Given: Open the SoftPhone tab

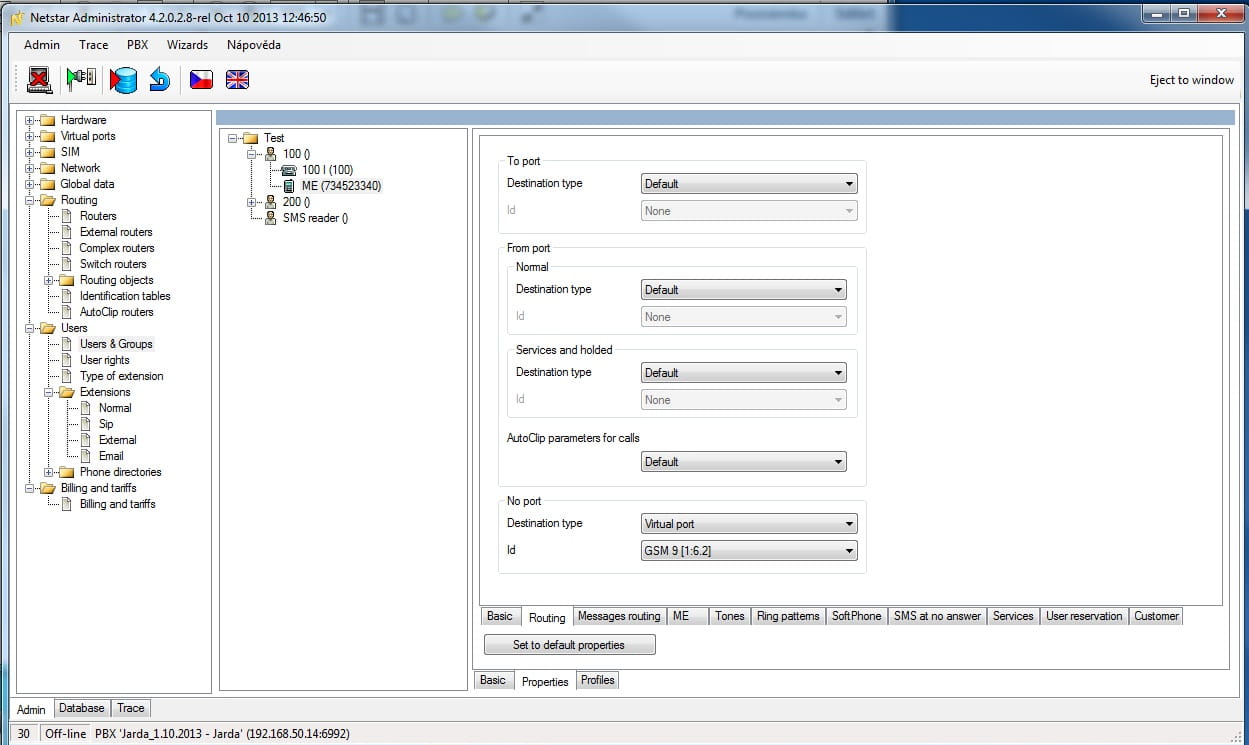Looking at the screenshot, I should point(857,616).
